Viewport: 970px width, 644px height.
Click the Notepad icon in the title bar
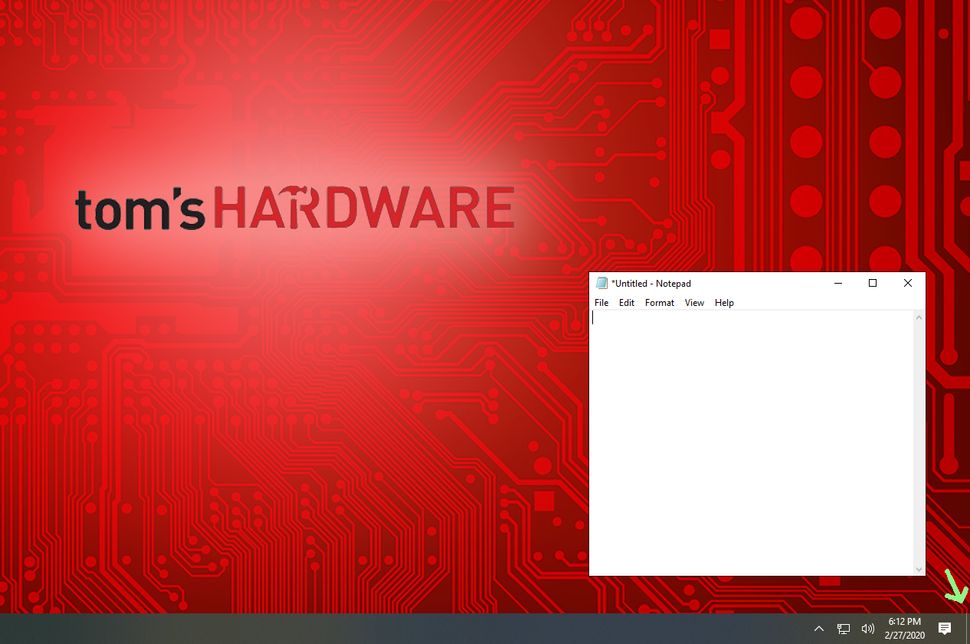click(x=600, y=283)
